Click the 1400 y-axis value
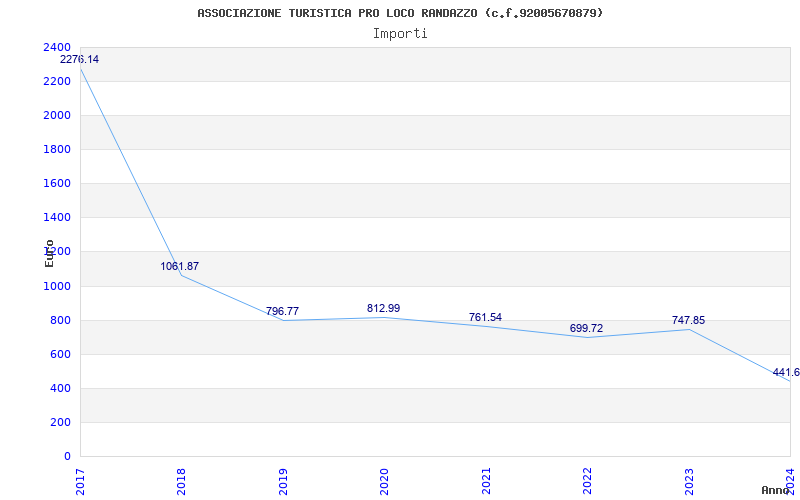The image size is (800, 500). 57,218
